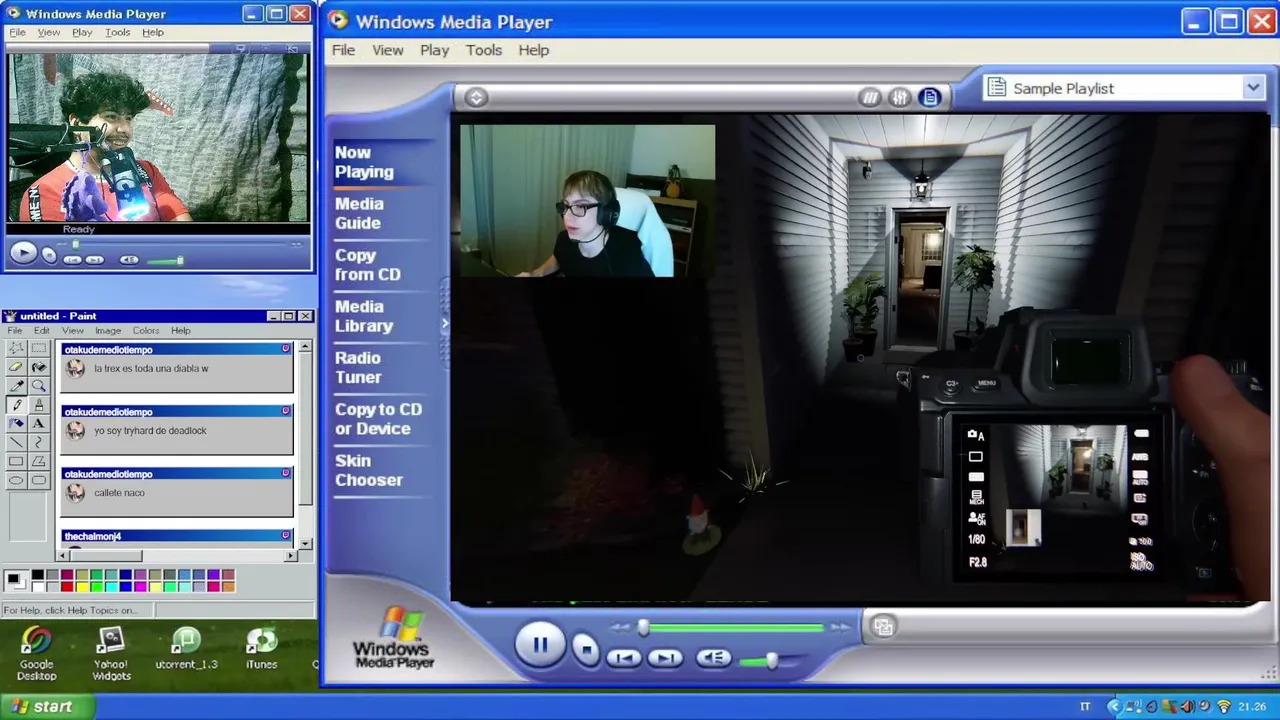This screenshot has height=720, width=1280.
Task: Click the show hidden tray icons arrow
Action: (1115, 707)
